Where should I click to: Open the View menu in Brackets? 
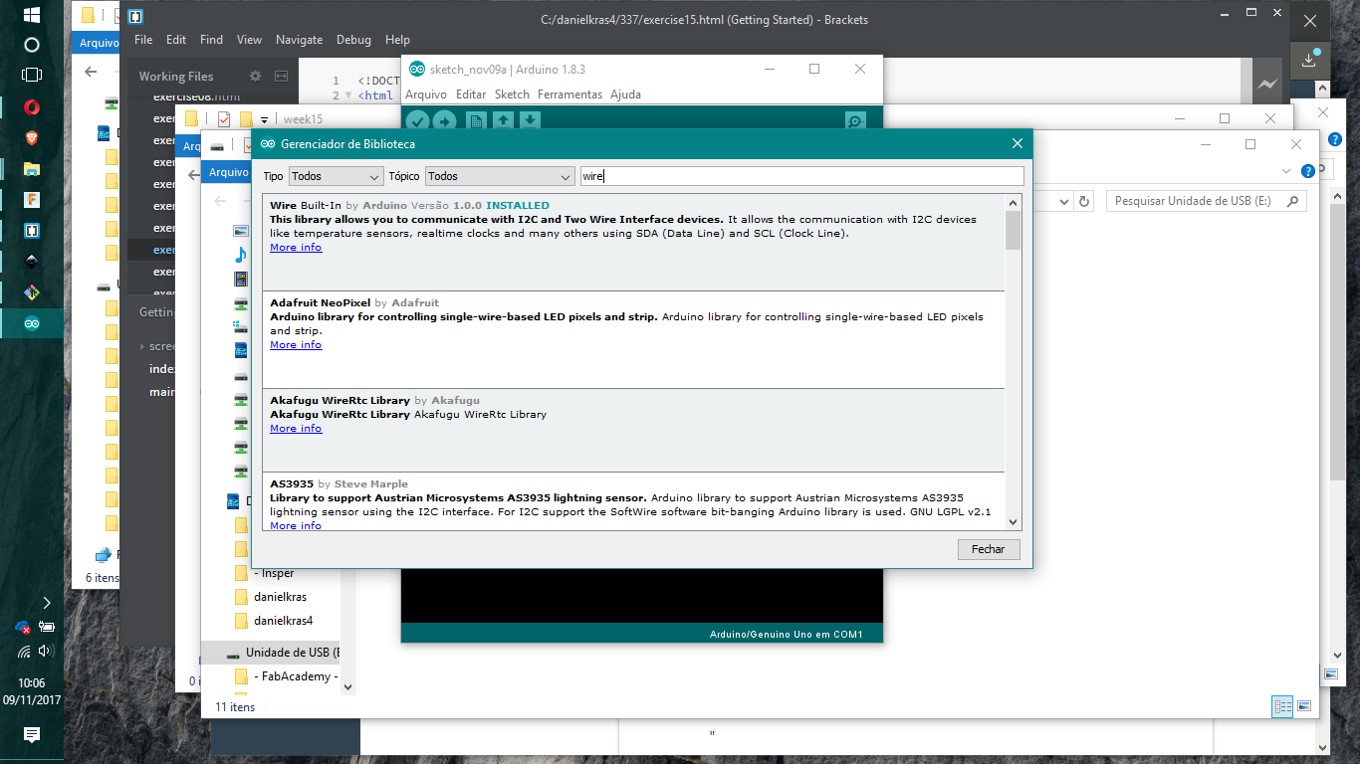249,40
